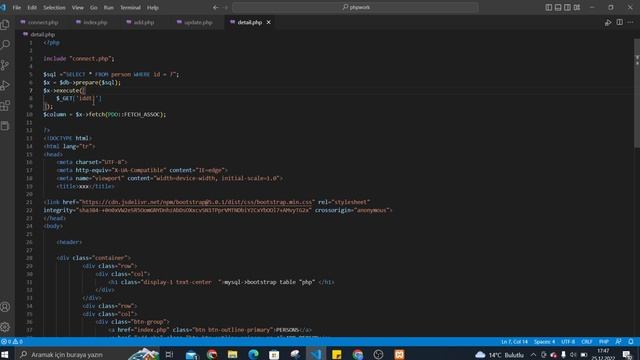This screenshot has width=640, height=360.
Task: Open the Explorer view in activity bar
Action: click(5, 24)
